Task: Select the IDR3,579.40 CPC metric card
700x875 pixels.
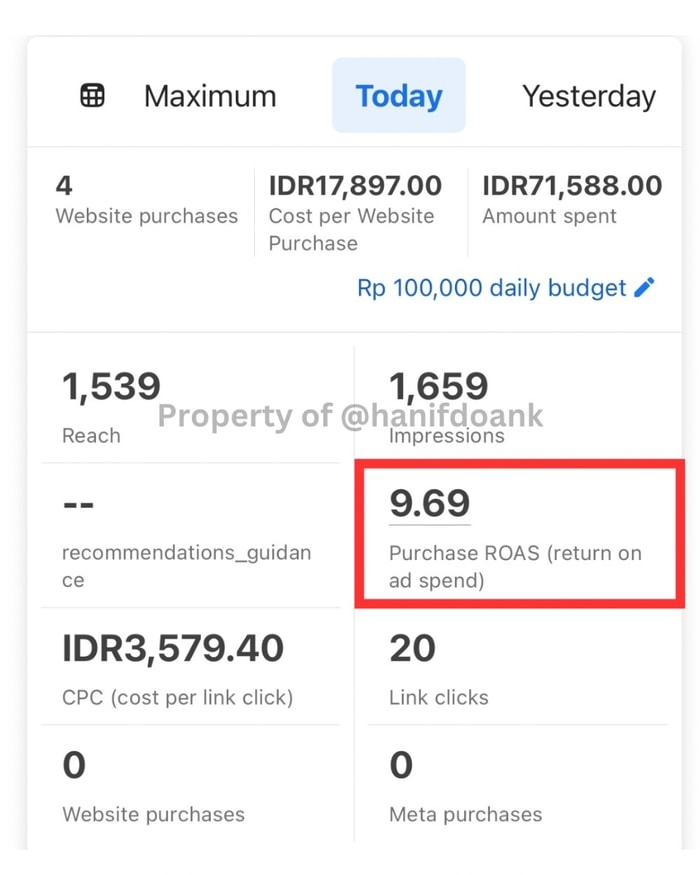Action: pyautogui.click(x=190, y=667)
